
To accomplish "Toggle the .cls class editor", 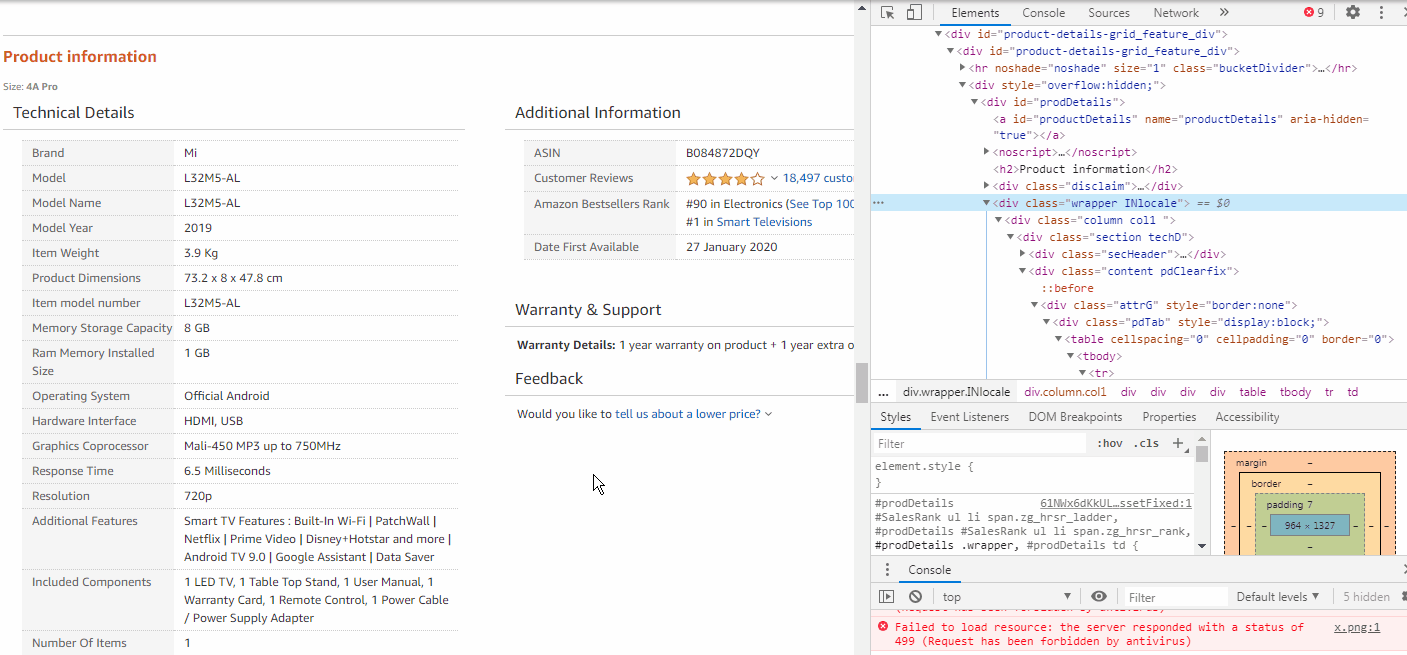I will (1146, 443).
